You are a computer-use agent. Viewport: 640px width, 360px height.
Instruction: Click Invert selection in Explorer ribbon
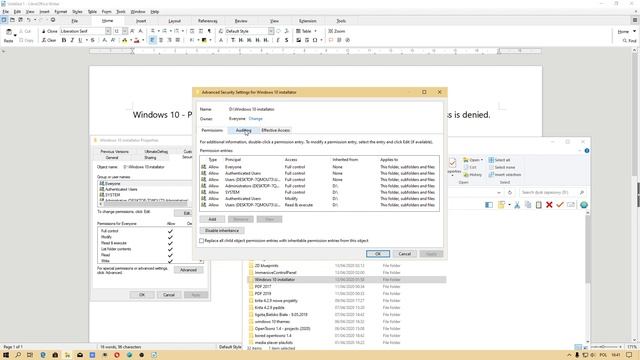[504, 175]
